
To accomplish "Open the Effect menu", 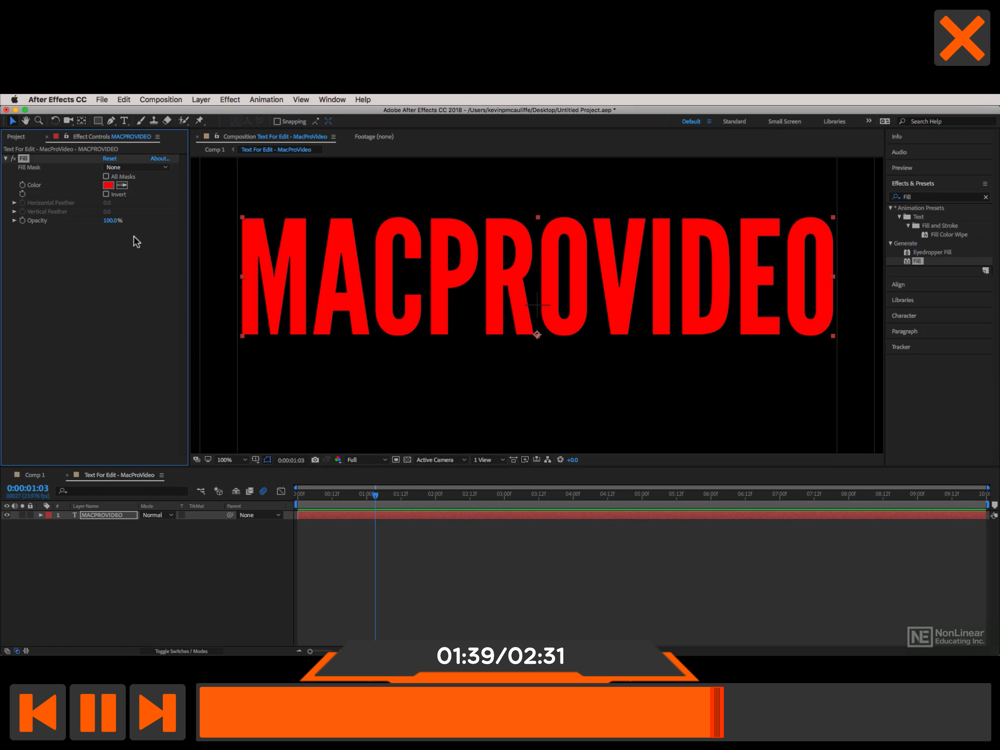I will (230, 99).
